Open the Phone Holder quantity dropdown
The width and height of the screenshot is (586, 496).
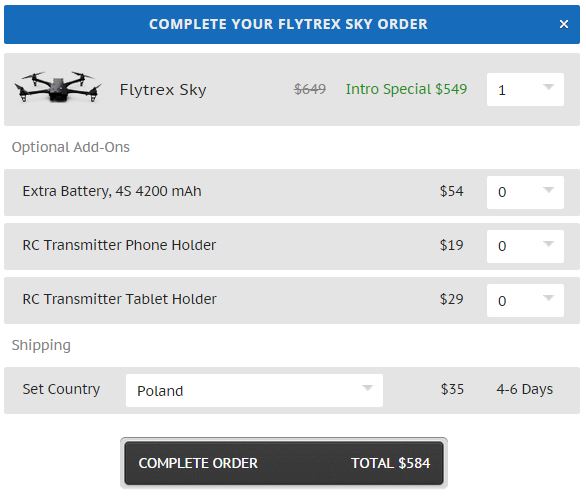[x=525, y=246]
